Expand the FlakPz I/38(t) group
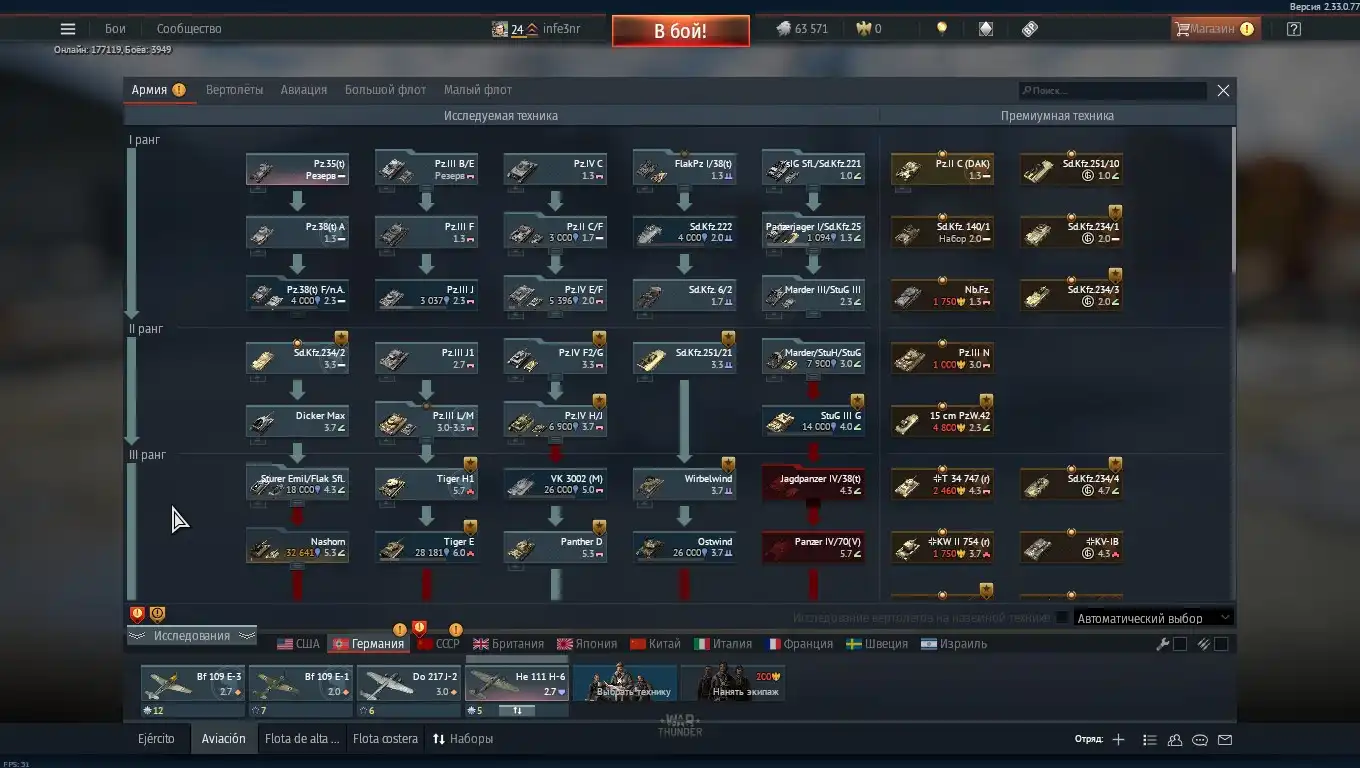Image resolution: width=1360 pixels, height=768 pixels. click(x=684, y=169)
